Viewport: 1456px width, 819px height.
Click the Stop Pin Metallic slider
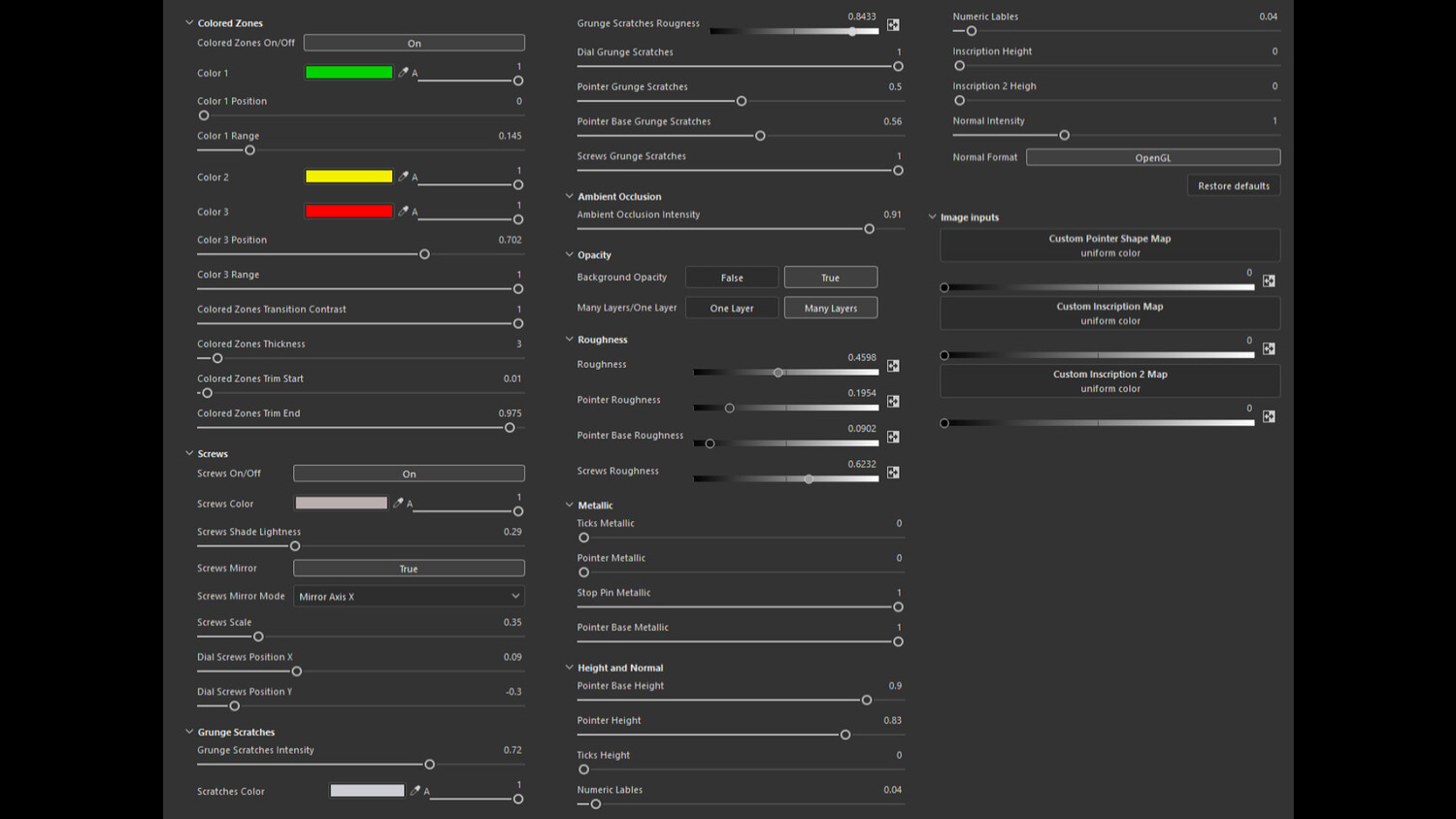pos(741,607)
